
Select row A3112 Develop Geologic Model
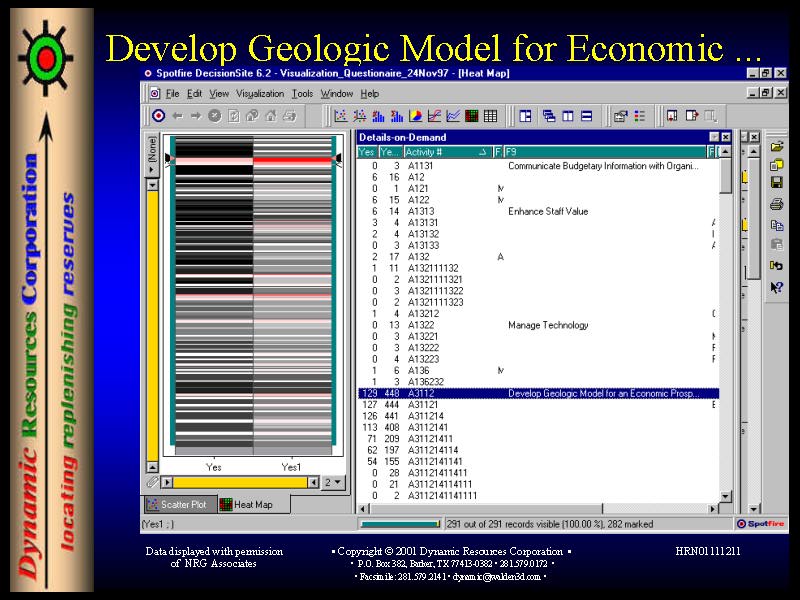[540, 394]
